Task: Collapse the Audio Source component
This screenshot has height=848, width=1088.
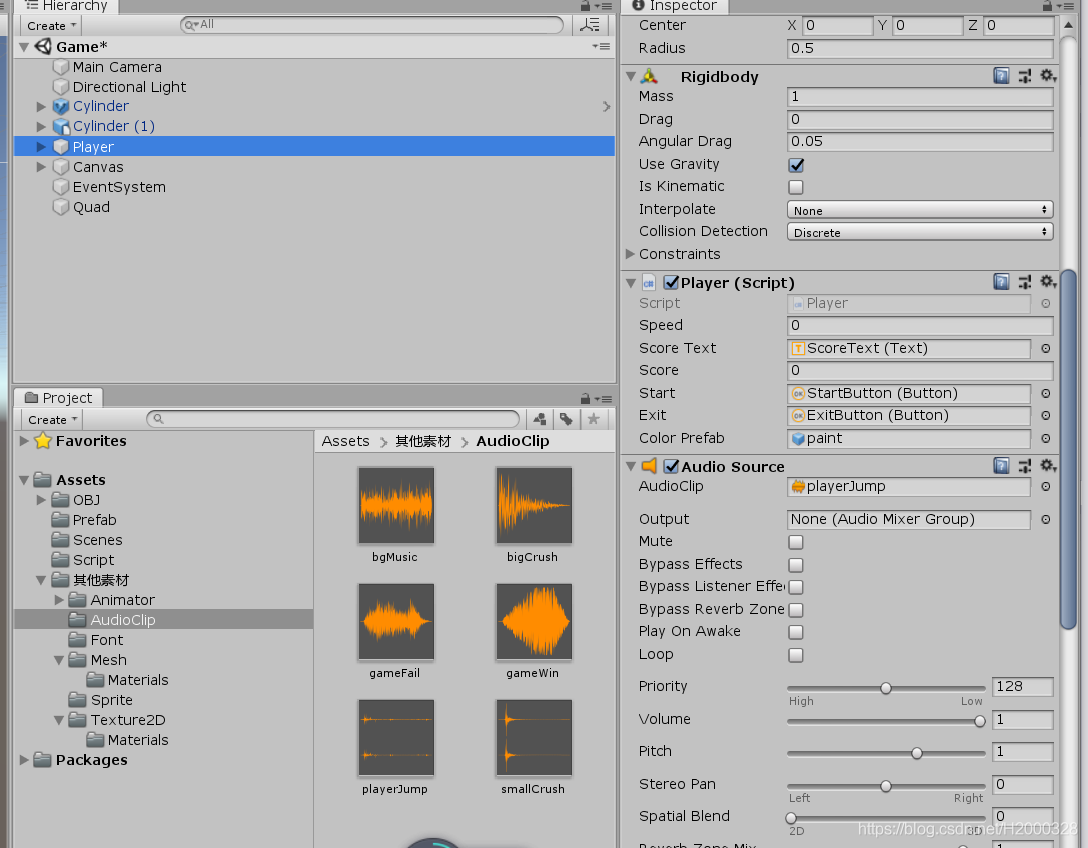Action: (x=631, y=466)
